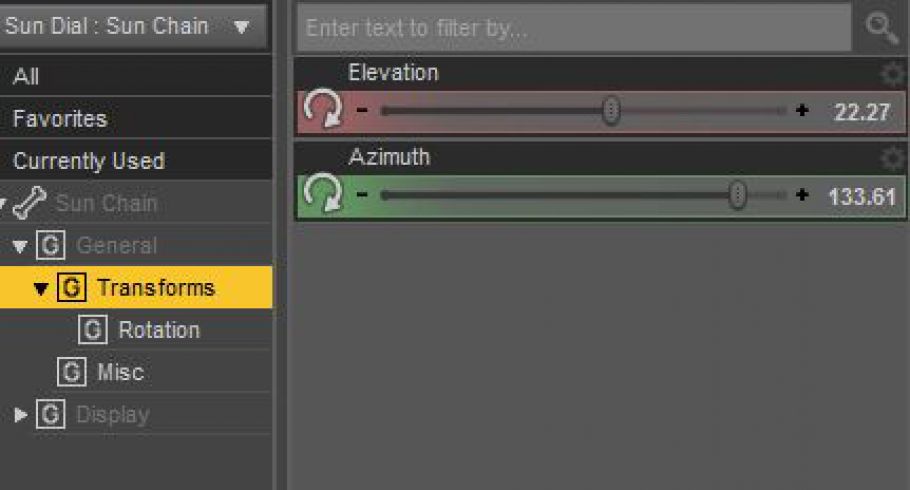Viewport: 910px width, 490px height.
Task: Open the Azimuth settings gear
Action: [x=891, y=158]
